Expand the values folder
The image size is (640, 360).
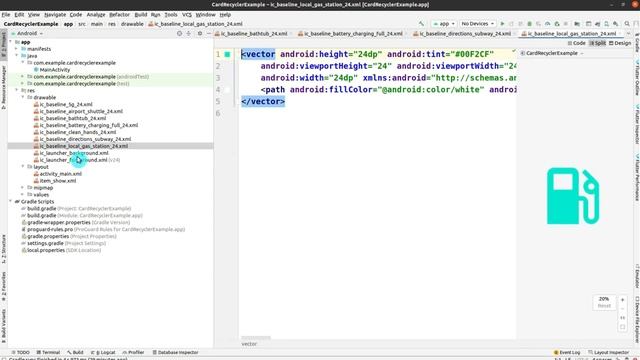pos(23,195)
